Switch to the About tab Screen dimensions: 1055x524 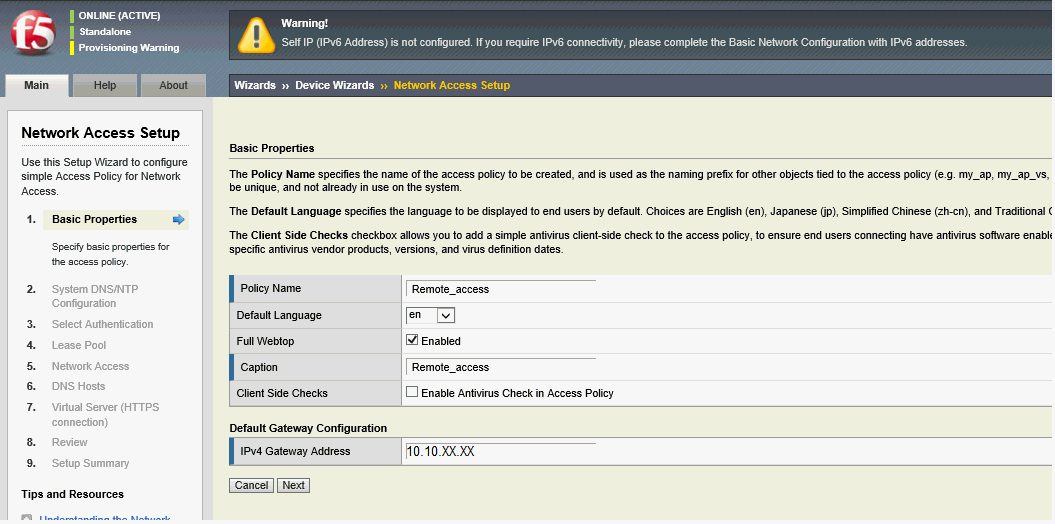(173, 86)
